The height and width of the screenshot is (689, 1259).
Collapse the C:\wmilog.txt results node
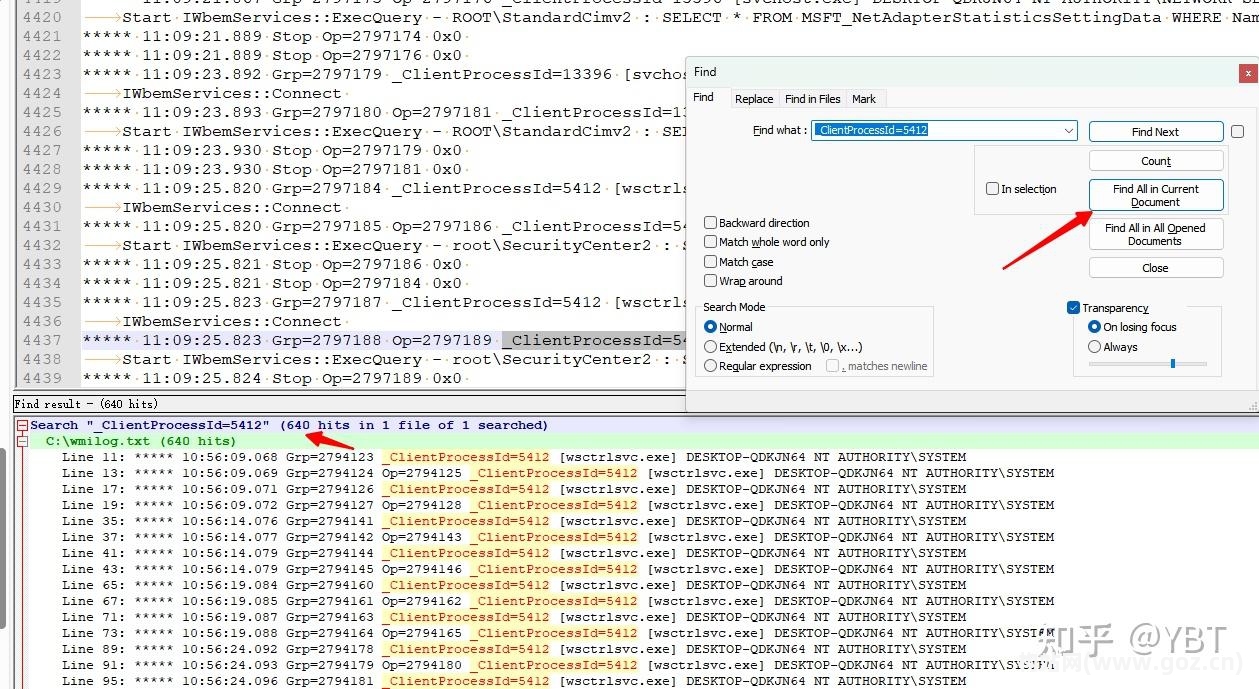tap(22, 441)
